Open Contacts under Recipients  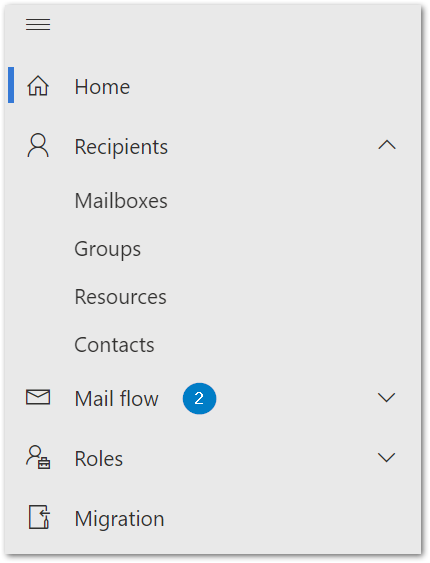[114, 345]
